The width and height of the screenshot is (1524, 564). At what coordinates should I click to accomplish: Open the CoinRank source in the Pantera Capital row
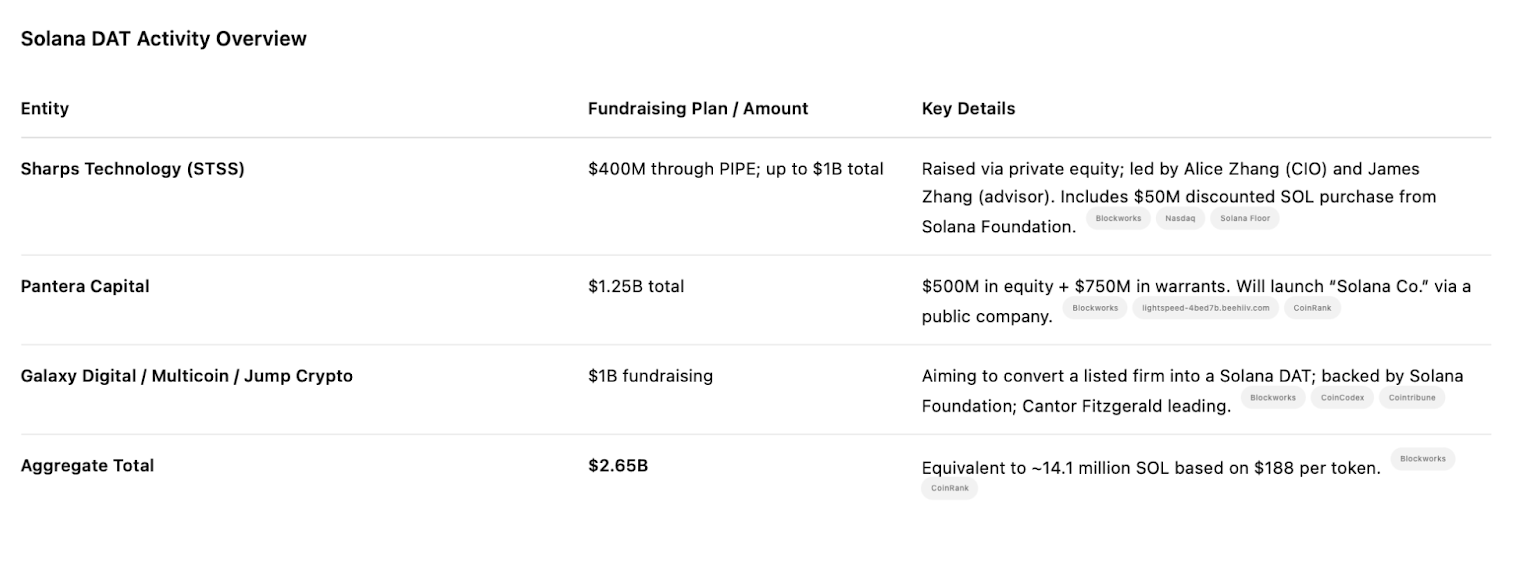pyautogui.click(x=1312, y=308)
